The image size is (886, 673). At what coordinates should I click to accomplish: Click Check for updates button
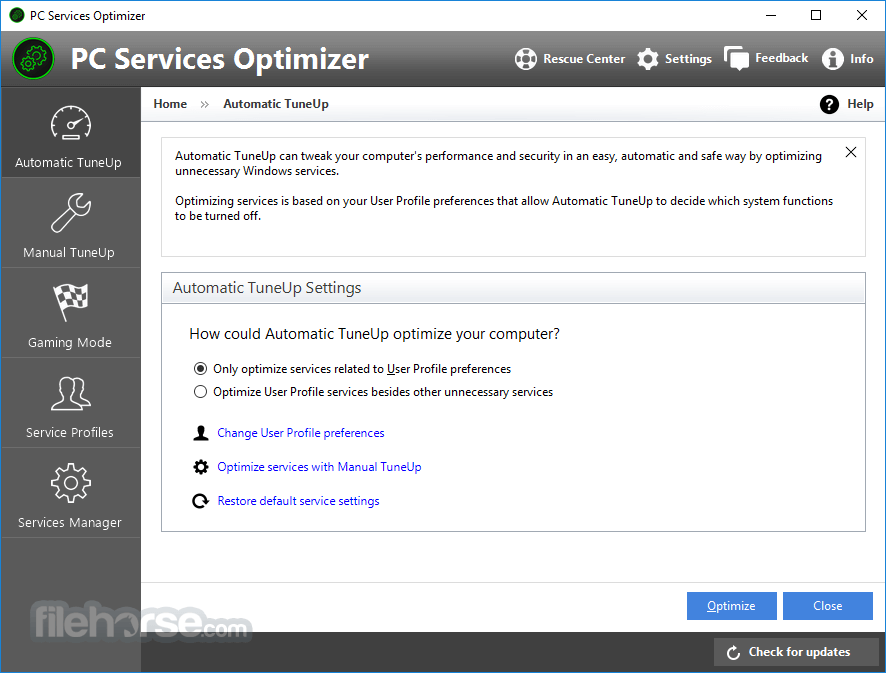[x=796, y=652]
